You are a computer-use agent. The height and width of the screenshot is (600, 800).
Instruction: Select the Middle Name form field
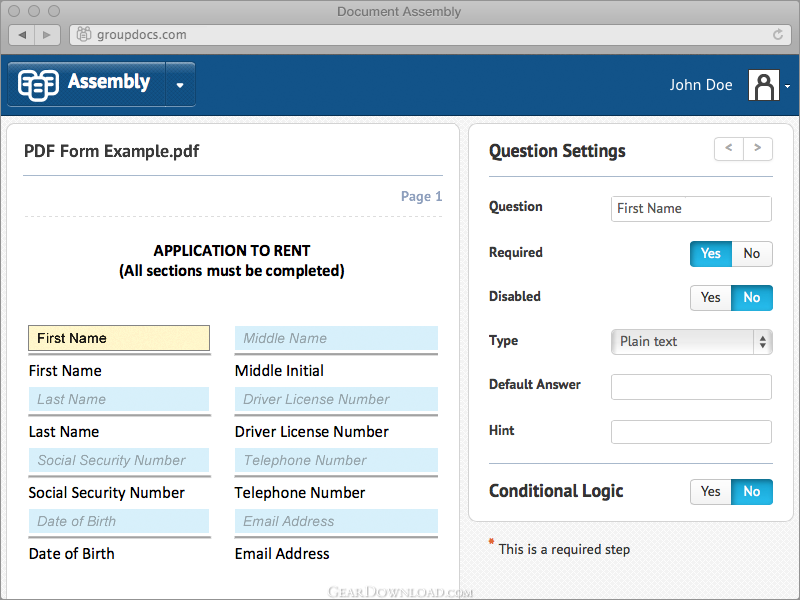(x=336, y=338)
